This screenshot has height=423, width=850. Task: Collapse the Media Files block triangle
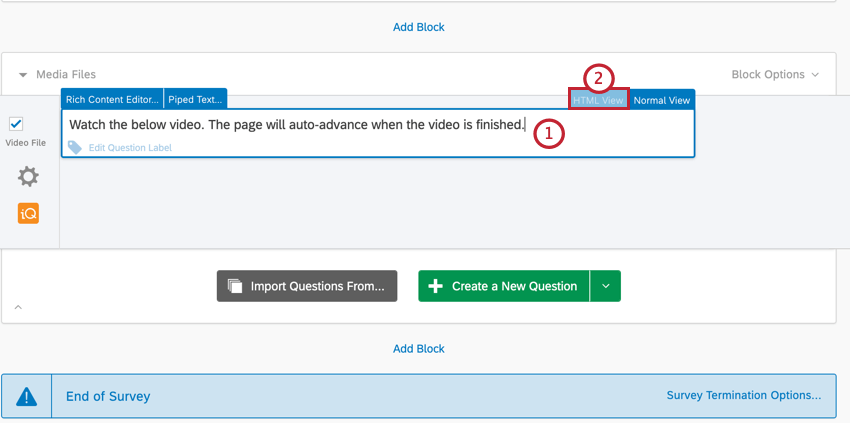click(23, 75)
